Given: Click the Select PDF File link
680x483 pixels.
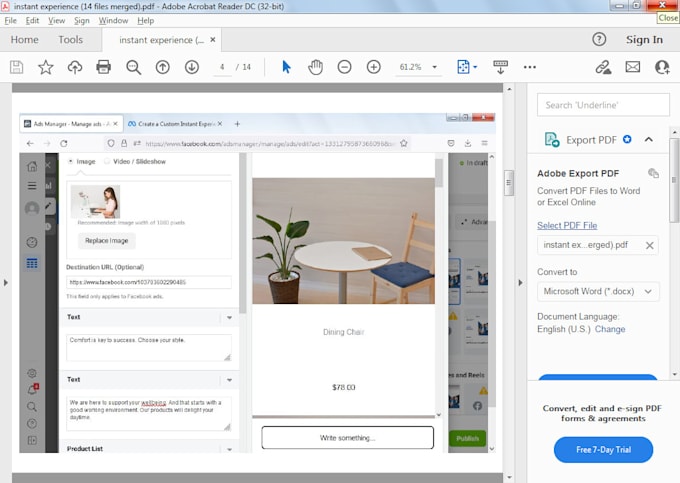Looking at the screenshot, I should point(567,226).
